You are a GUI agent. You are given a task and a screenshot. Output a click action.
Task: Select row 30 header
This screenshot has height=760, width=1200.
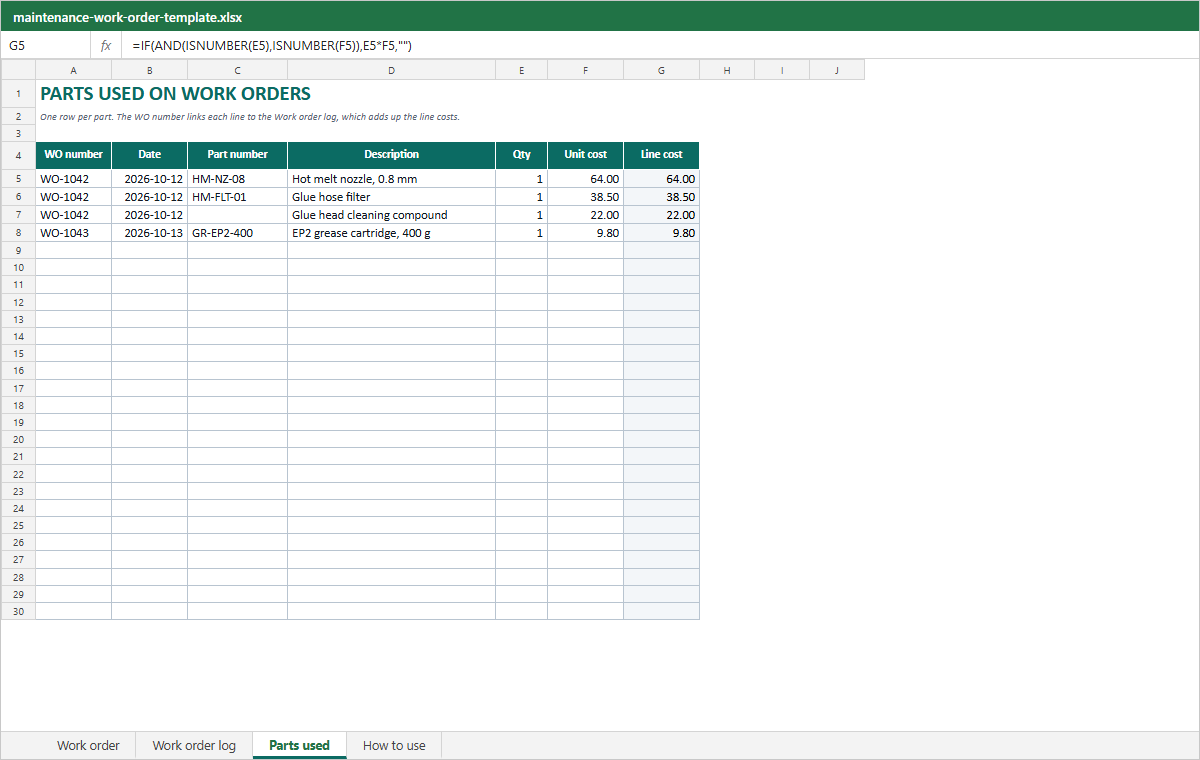(18, 611)
